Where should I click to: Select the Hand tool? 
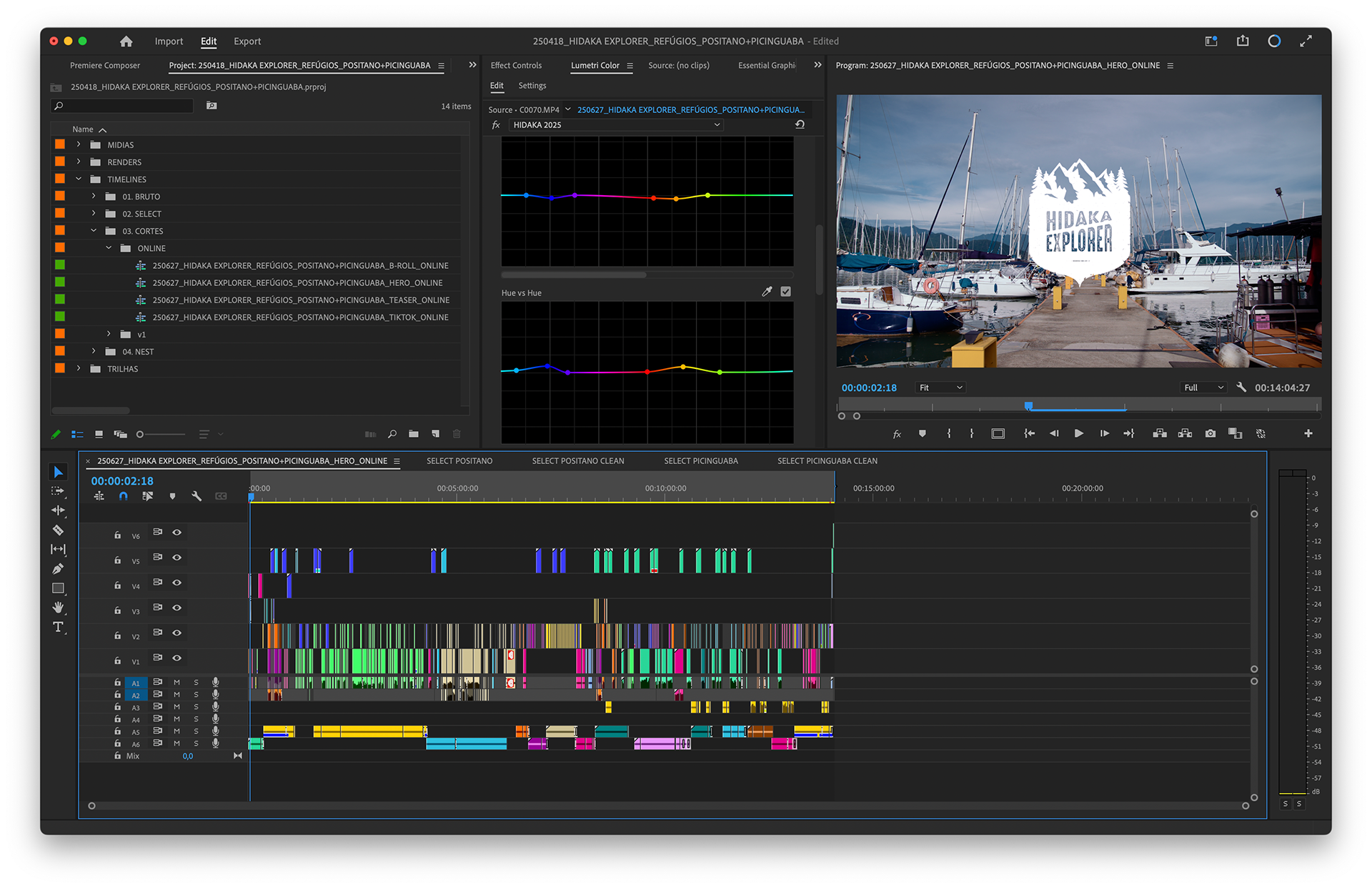pyautogui.click(x=59, y=608)
